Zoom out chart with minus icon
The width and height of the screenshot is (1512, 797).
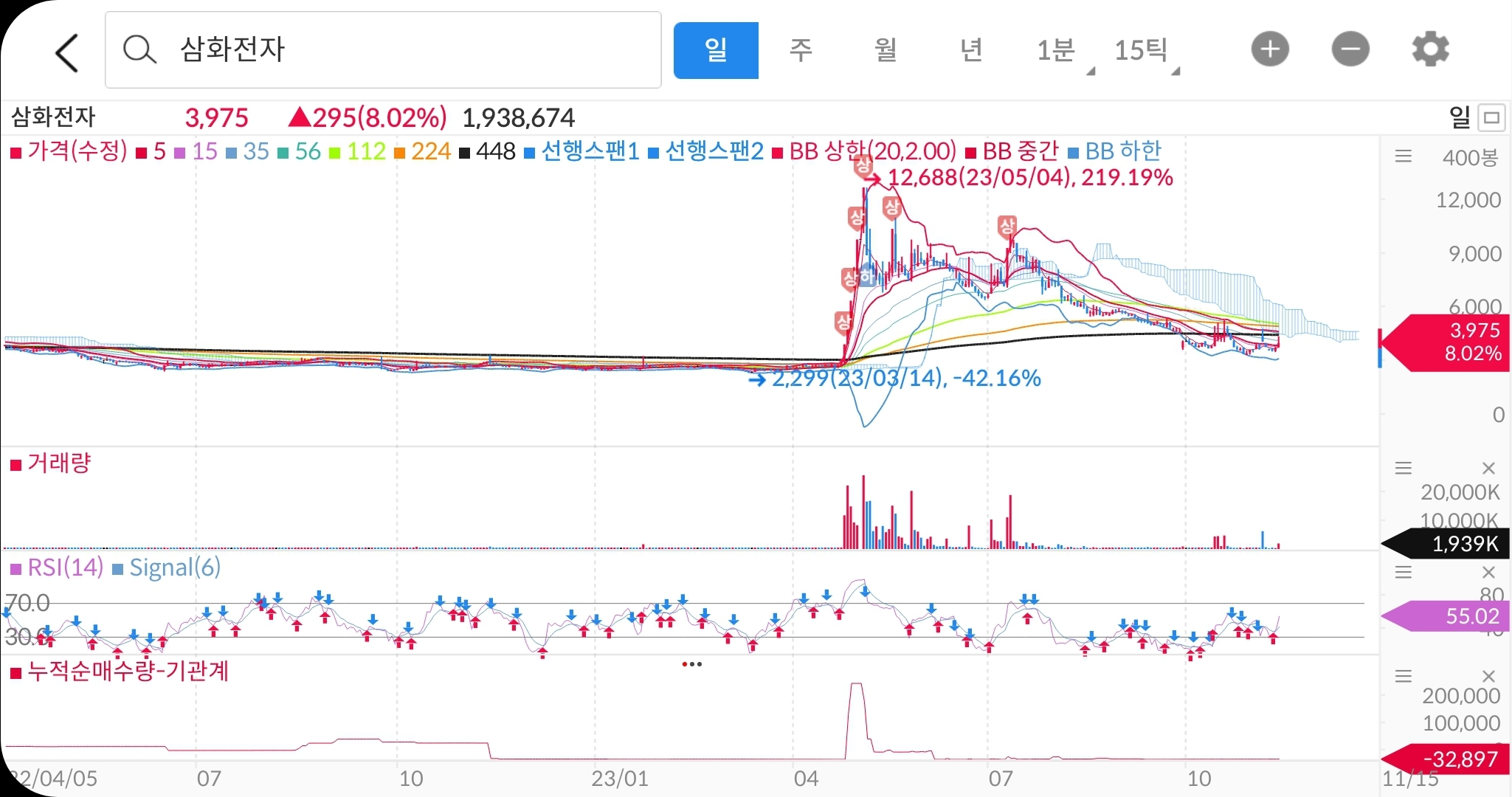pos(1350,49)
